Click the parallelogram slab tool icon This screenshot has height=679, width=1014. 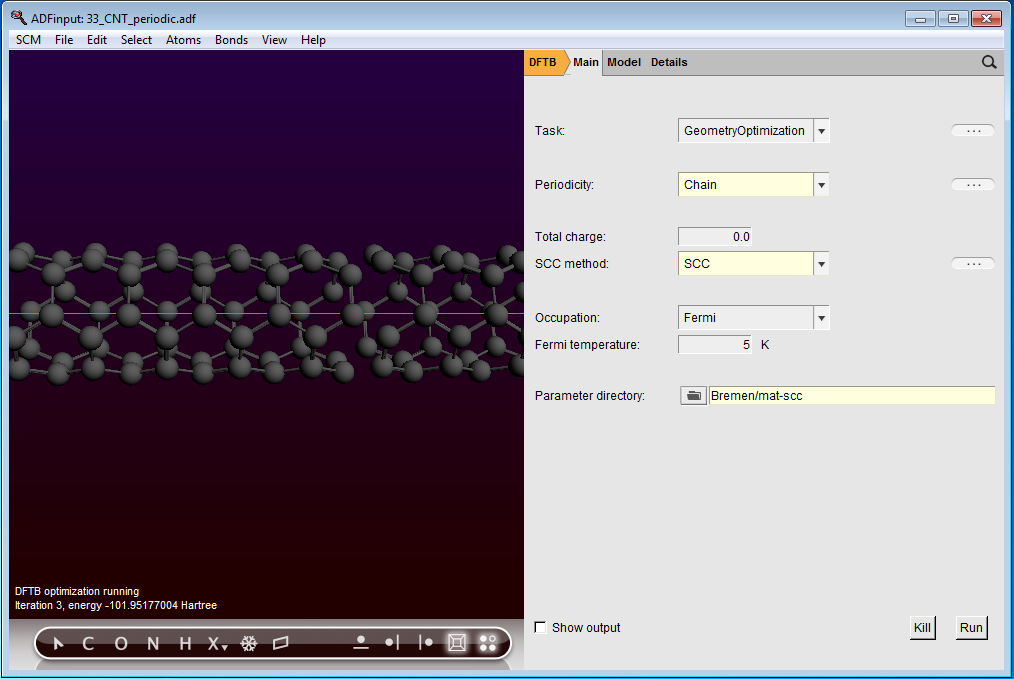pyautogui.click(x=281, y=643)
